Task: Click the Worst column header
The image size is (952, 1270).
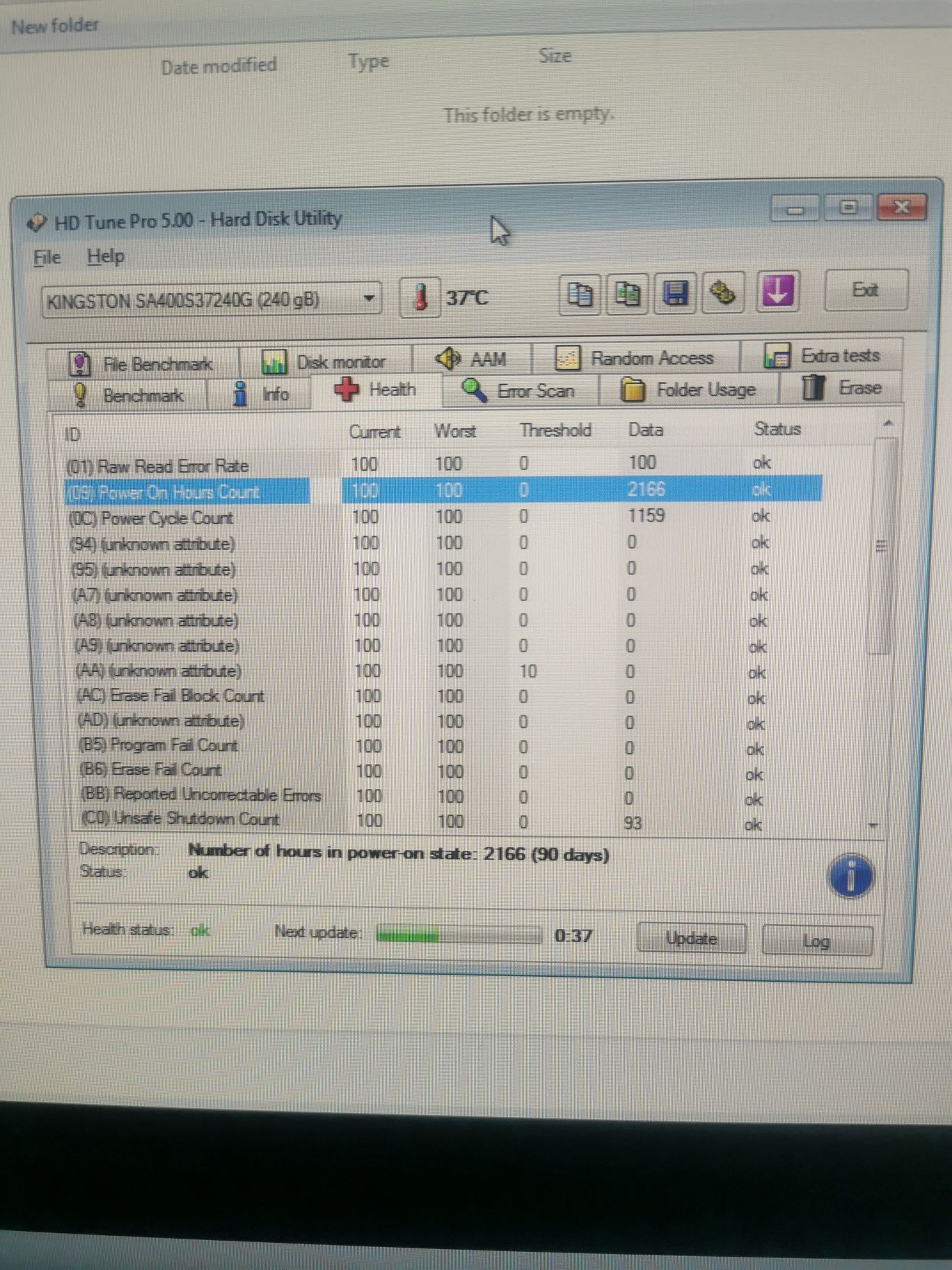Action: [455, 431]
